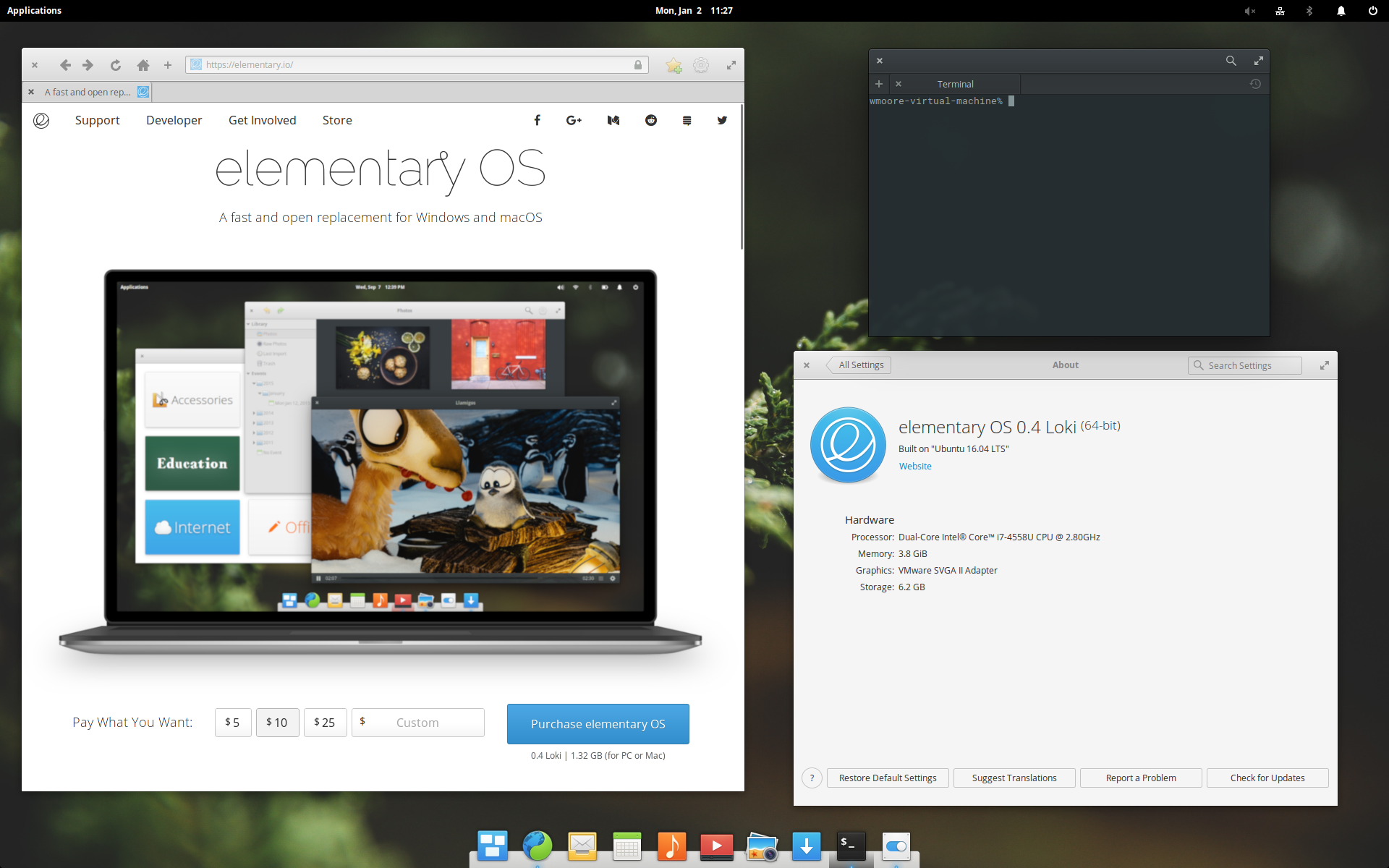Open the network indicator
Image resolution: width=1389 pixels, height=868 pixels.
[1280, 11]
